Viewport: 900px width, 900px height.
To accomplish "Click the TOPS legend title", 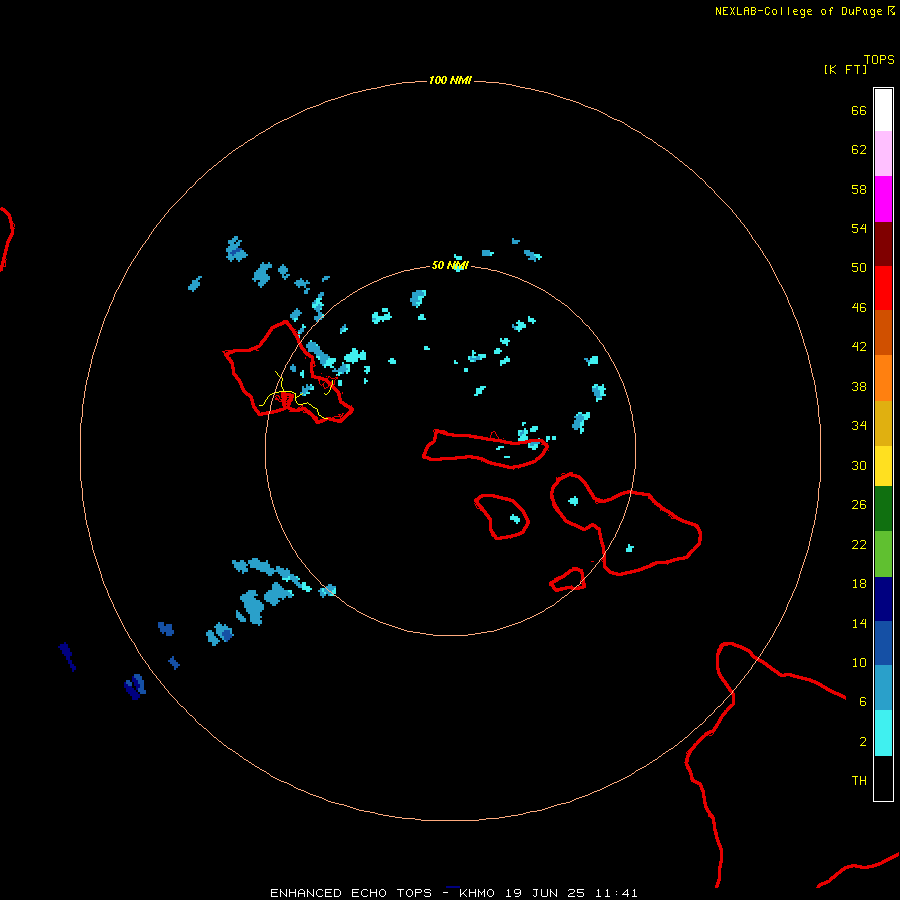I will (x=879, y=59).
